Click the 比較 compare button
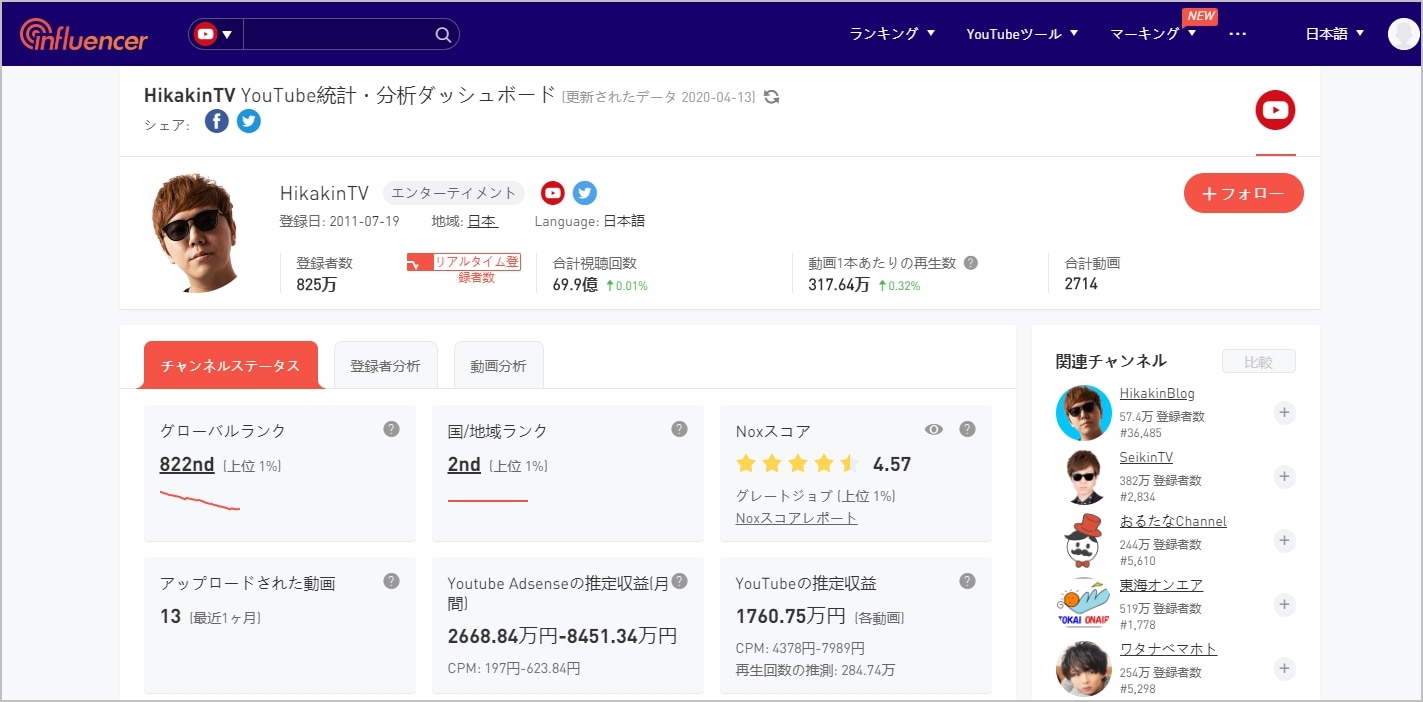Screen dimensions: 1423x702 (x=1258, y=362)
